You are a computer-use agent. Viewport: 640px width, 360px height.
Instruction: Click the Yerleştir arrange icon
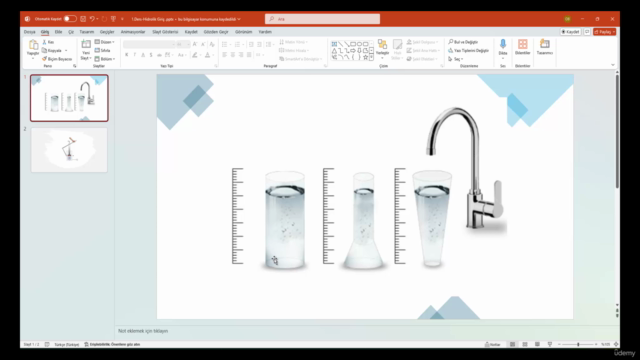pyautogui.click(x=382, y=44)
